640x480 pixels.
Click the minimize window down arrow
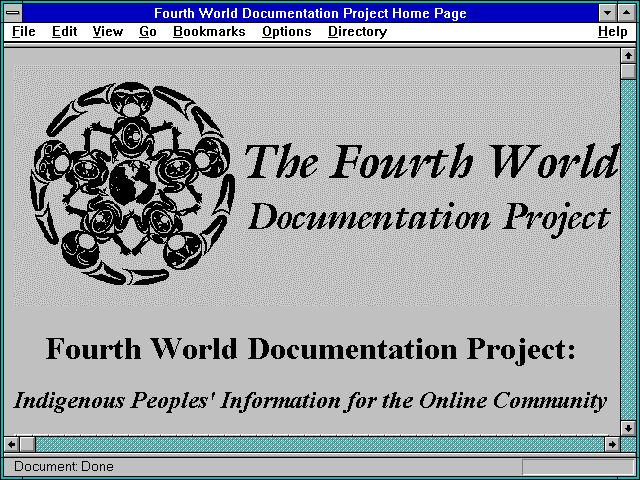pos(608,13)
